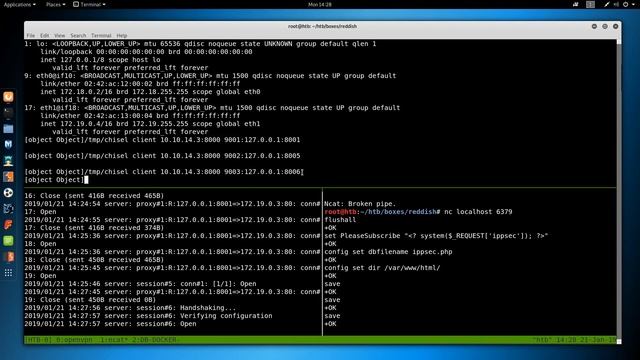Launch Firefox from the dock
The image size is (640, 360).
tap(8, 97)
